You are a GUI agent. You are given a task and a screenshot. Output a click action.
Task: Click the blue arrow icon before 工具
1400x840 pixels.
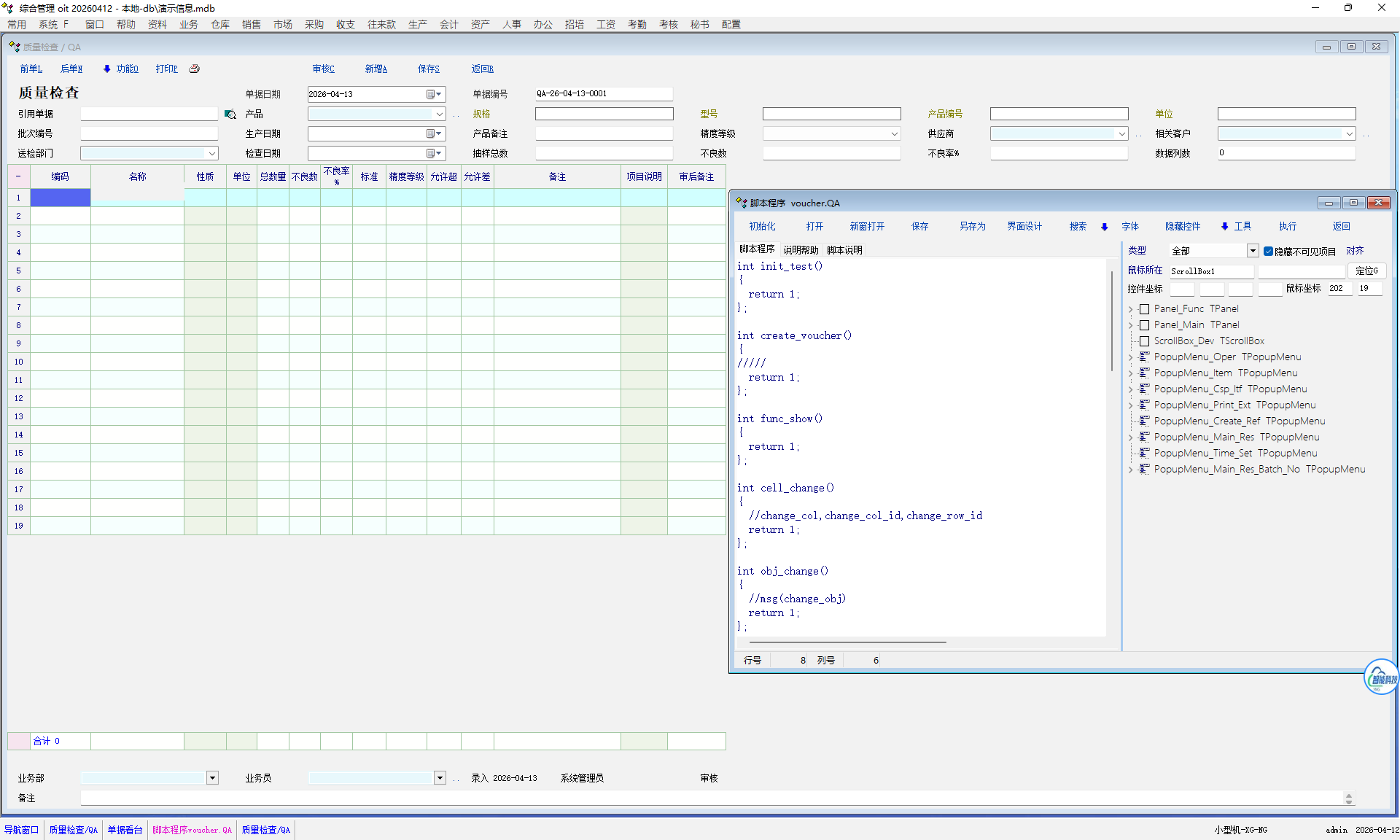click(1225, 227)
